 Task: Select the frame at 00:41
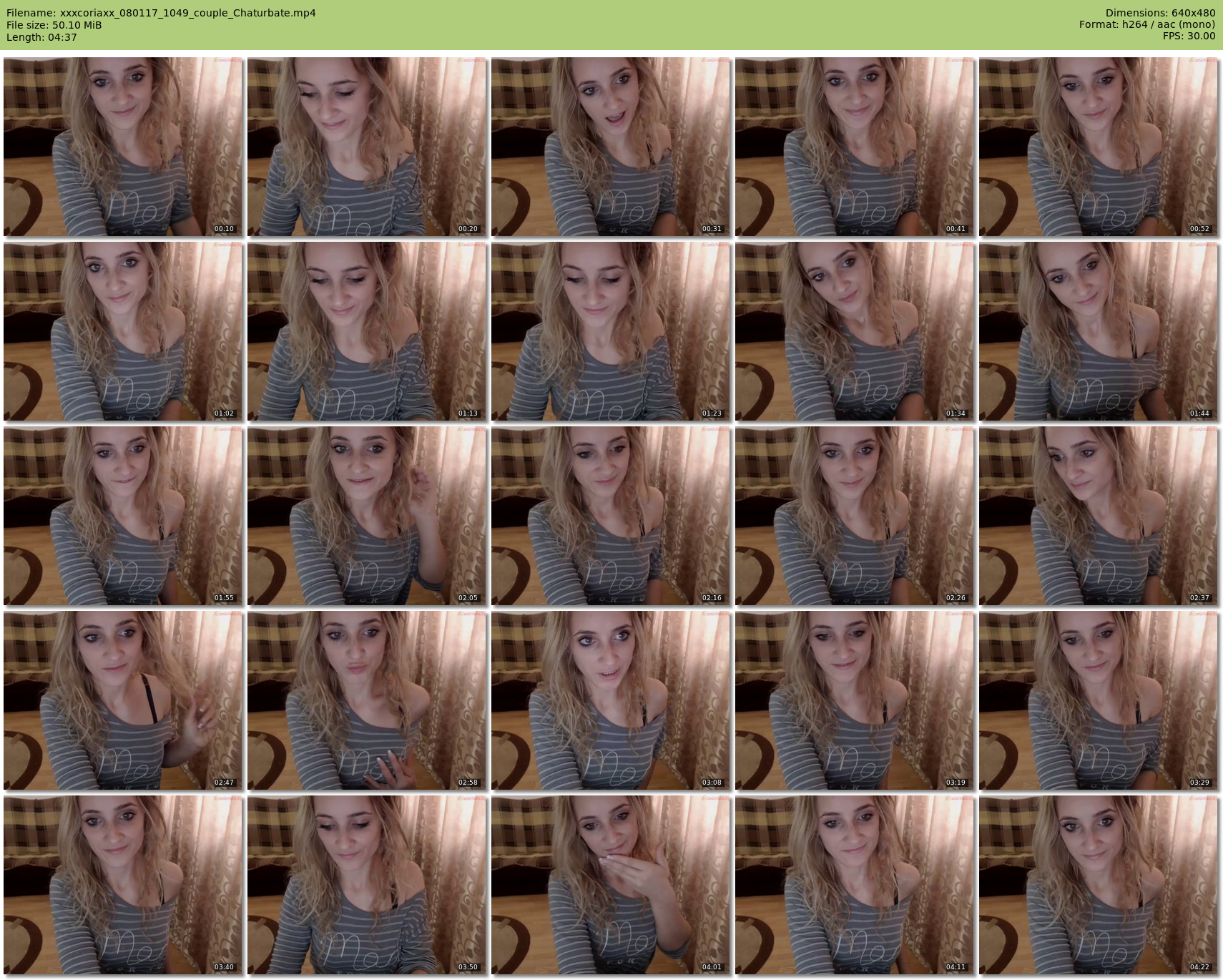point(855,147)
